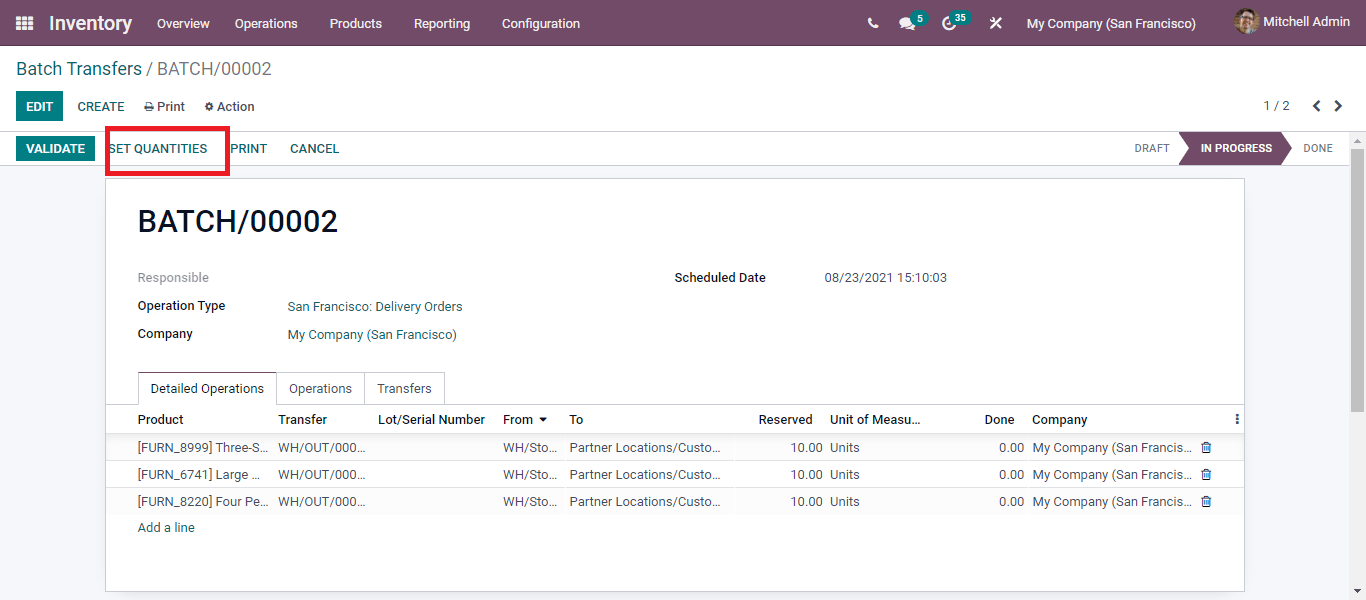Screen dimensions: 1366x600
Task: Select the IN PROGRESS status stage
Action: coord(1236,148)
